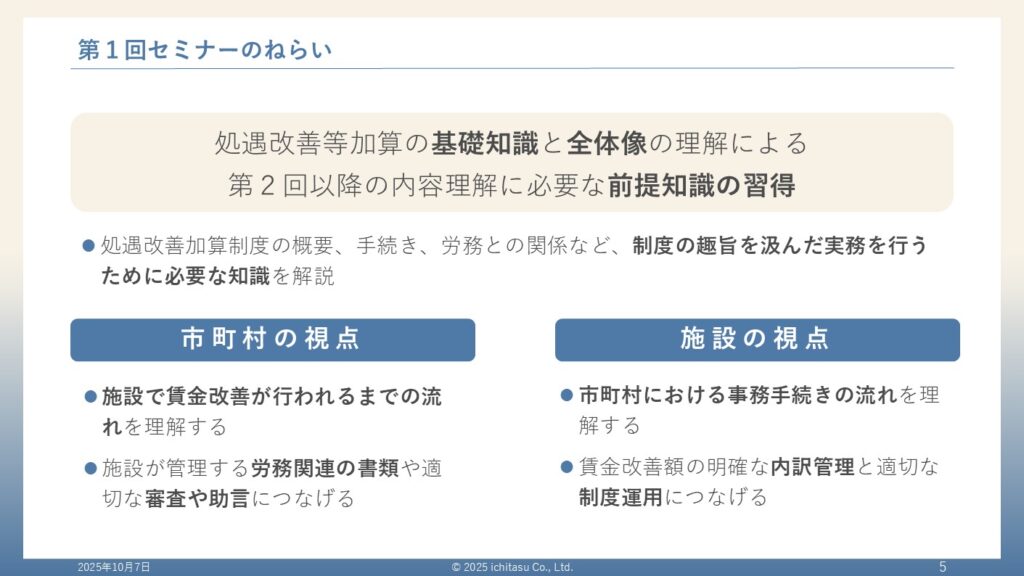The image size is (1024, 576).
Task: Select the beige highlighted summary box
Action: pyautogui.click(x=512, y=162)
